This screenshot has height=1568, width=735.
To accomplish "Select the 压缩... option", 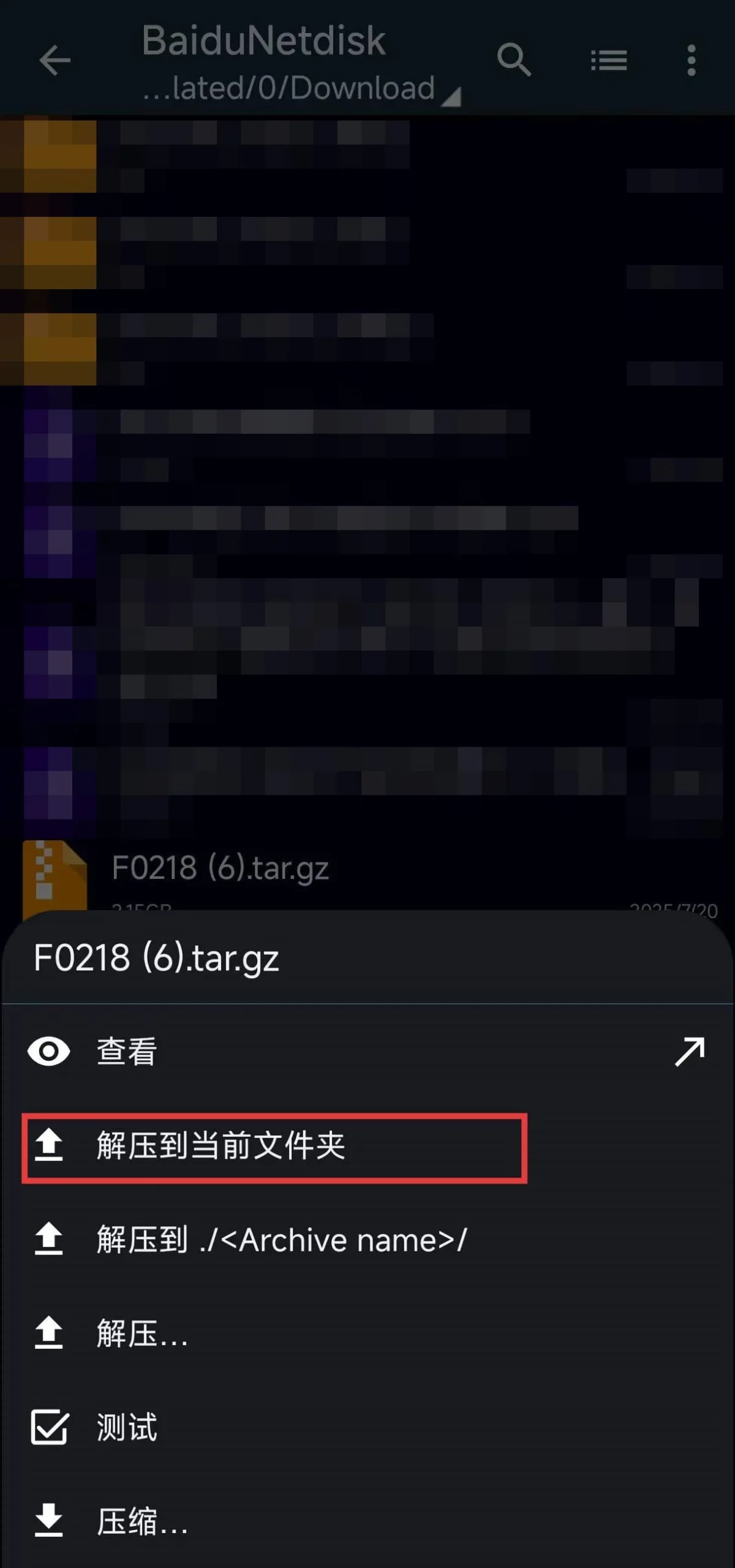I will click(367, 1521).
